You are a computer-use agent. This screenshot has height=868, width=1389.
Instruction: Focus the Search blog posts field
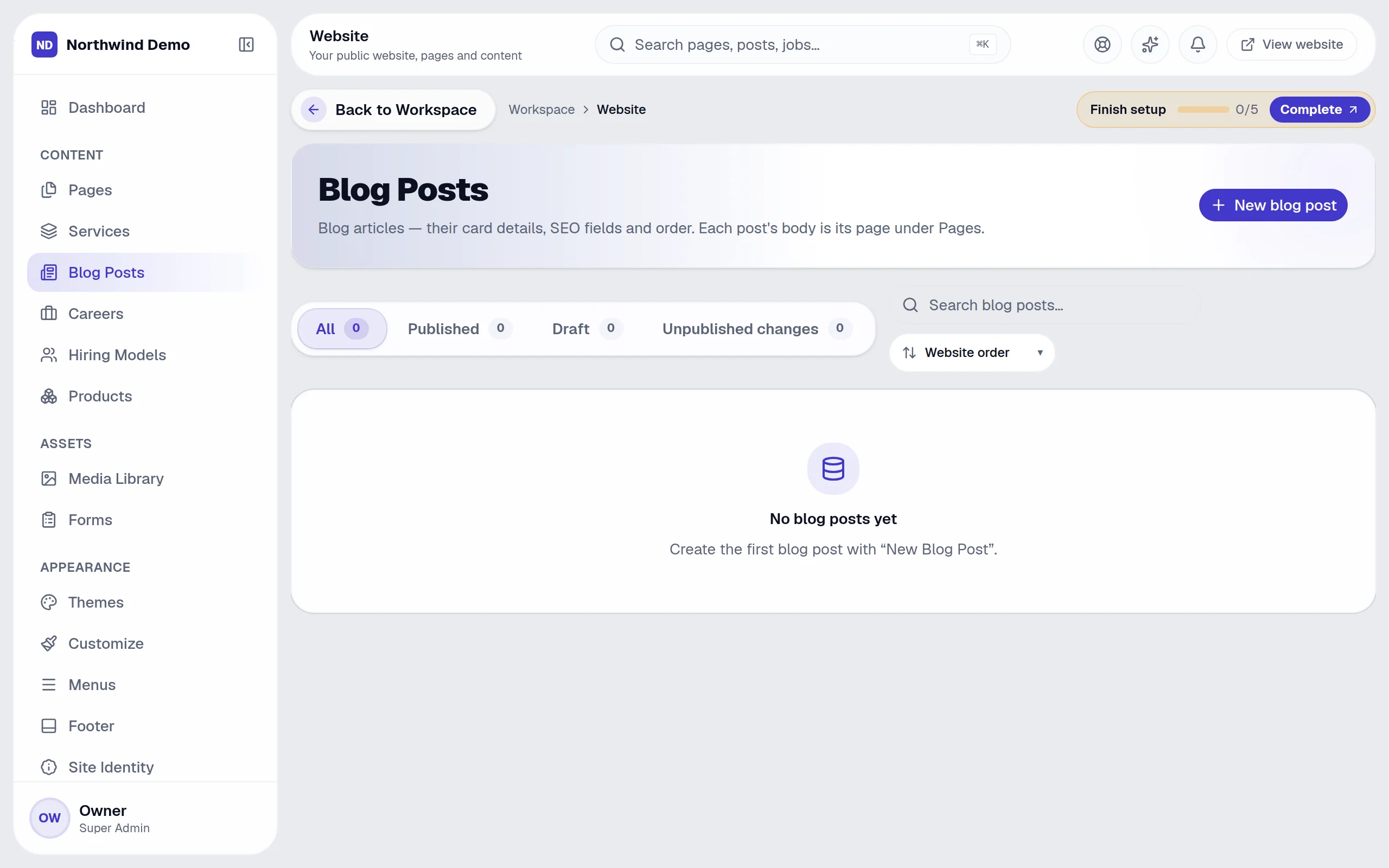click(x=1044, y=305)
